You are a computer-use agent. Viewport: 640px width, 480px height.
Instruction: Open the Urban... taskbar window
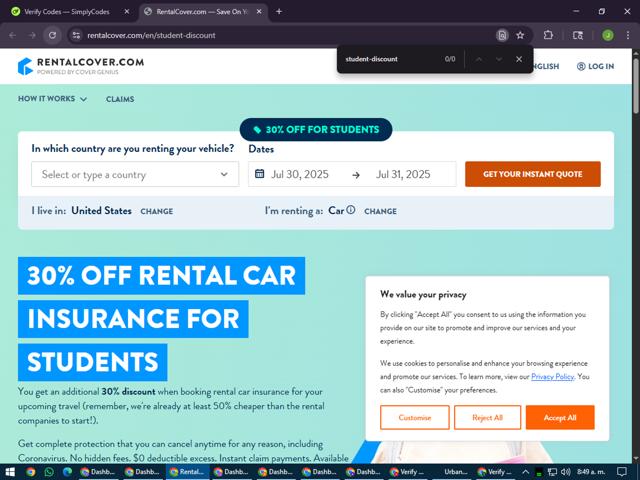pyautogui.click(x=455, y=472)
